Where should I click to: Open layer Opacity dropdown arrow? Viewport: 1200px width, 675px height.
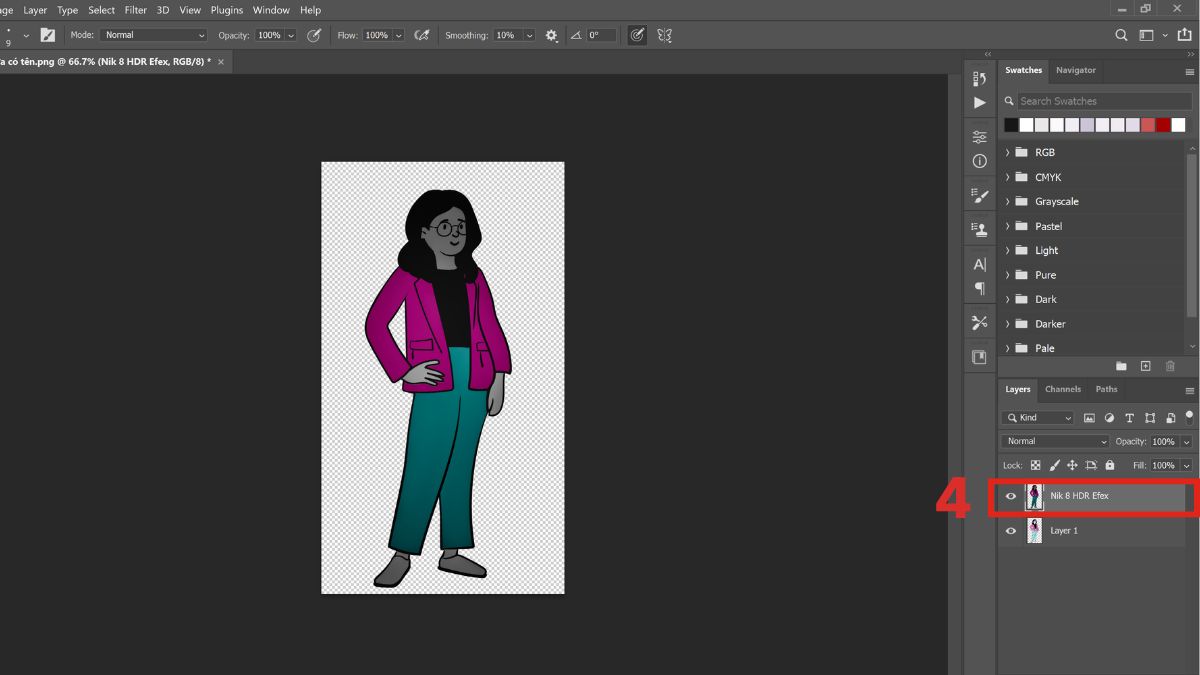pos(1187,441)
